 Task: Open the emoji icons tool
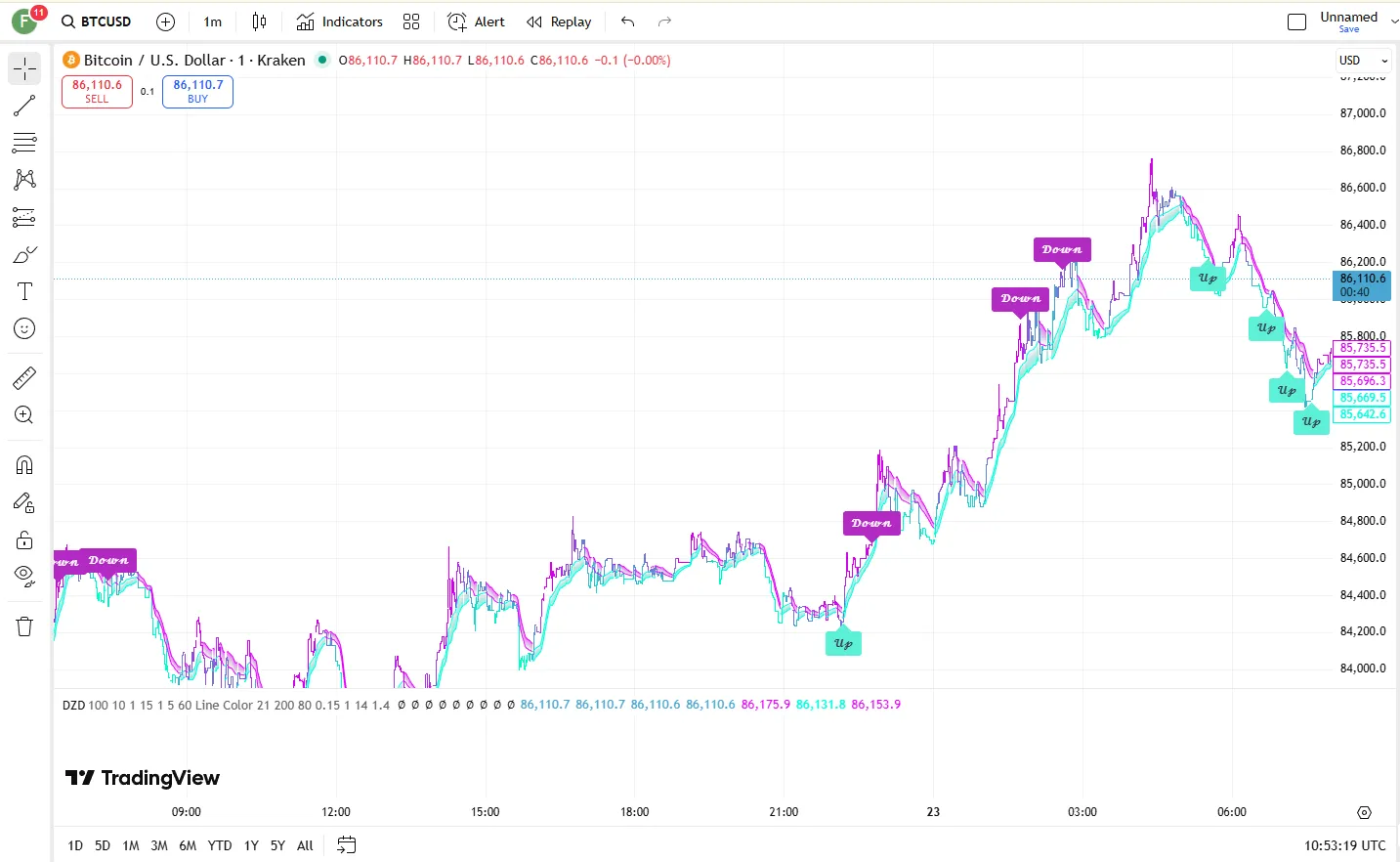24,329
